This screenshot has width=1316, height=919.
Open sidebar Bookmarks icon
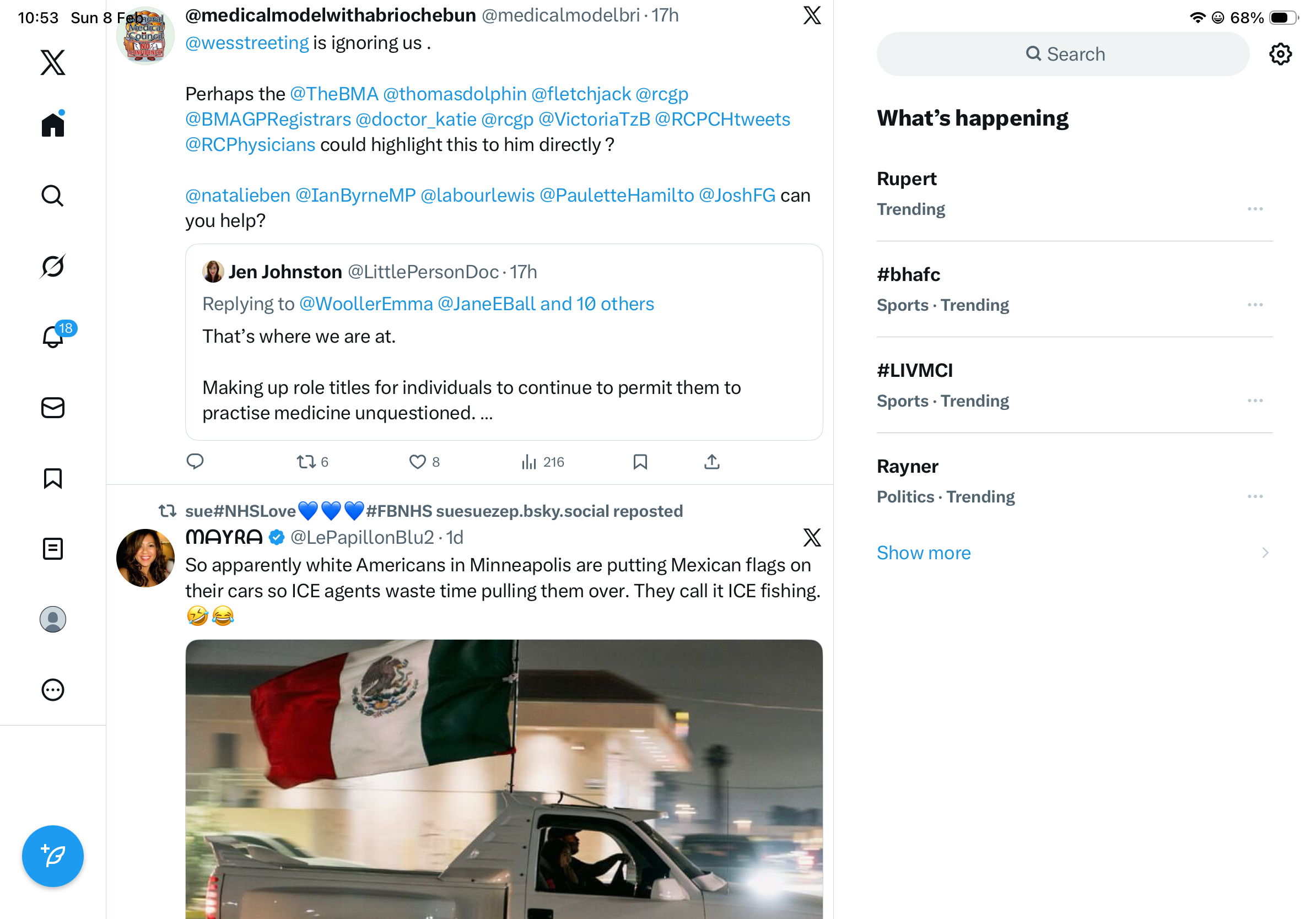[x=53, y=478]
